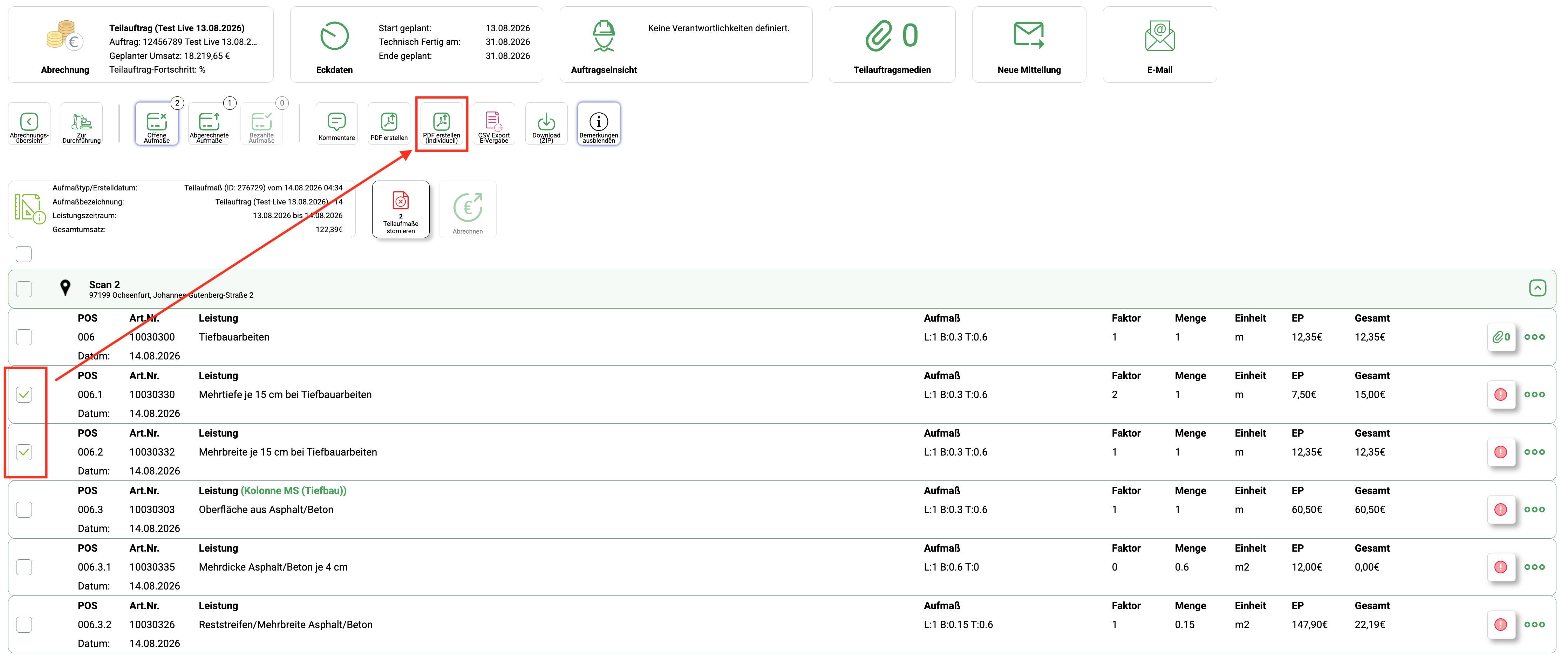Click warning icon on row 006.3

(x=1501, y=510)
